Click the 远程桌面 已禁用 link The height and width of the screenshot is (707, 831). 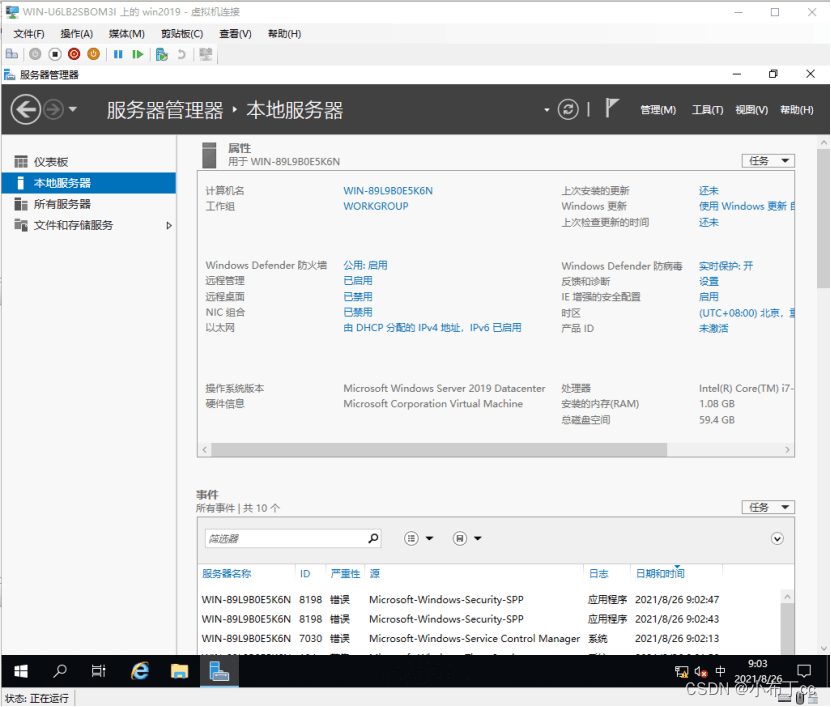point(358,296)
